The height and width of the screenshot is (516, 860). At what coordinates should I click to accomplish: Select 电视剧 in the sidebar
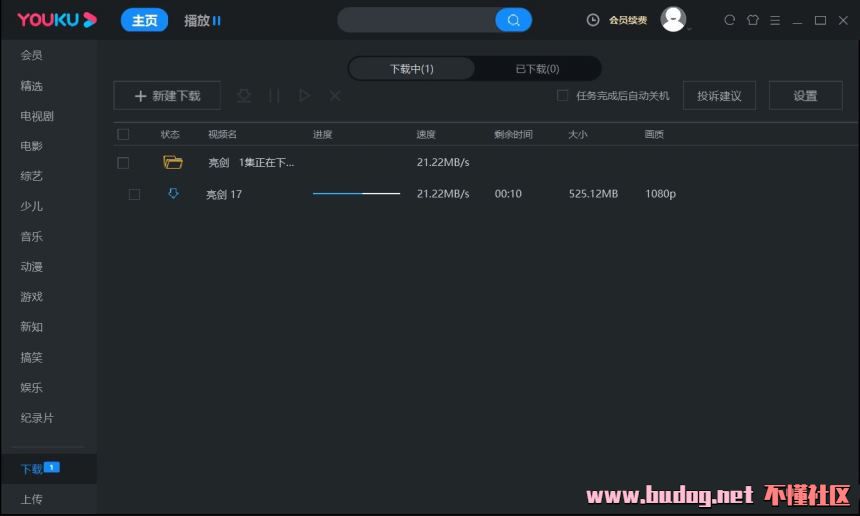click(x=37, y=116)
